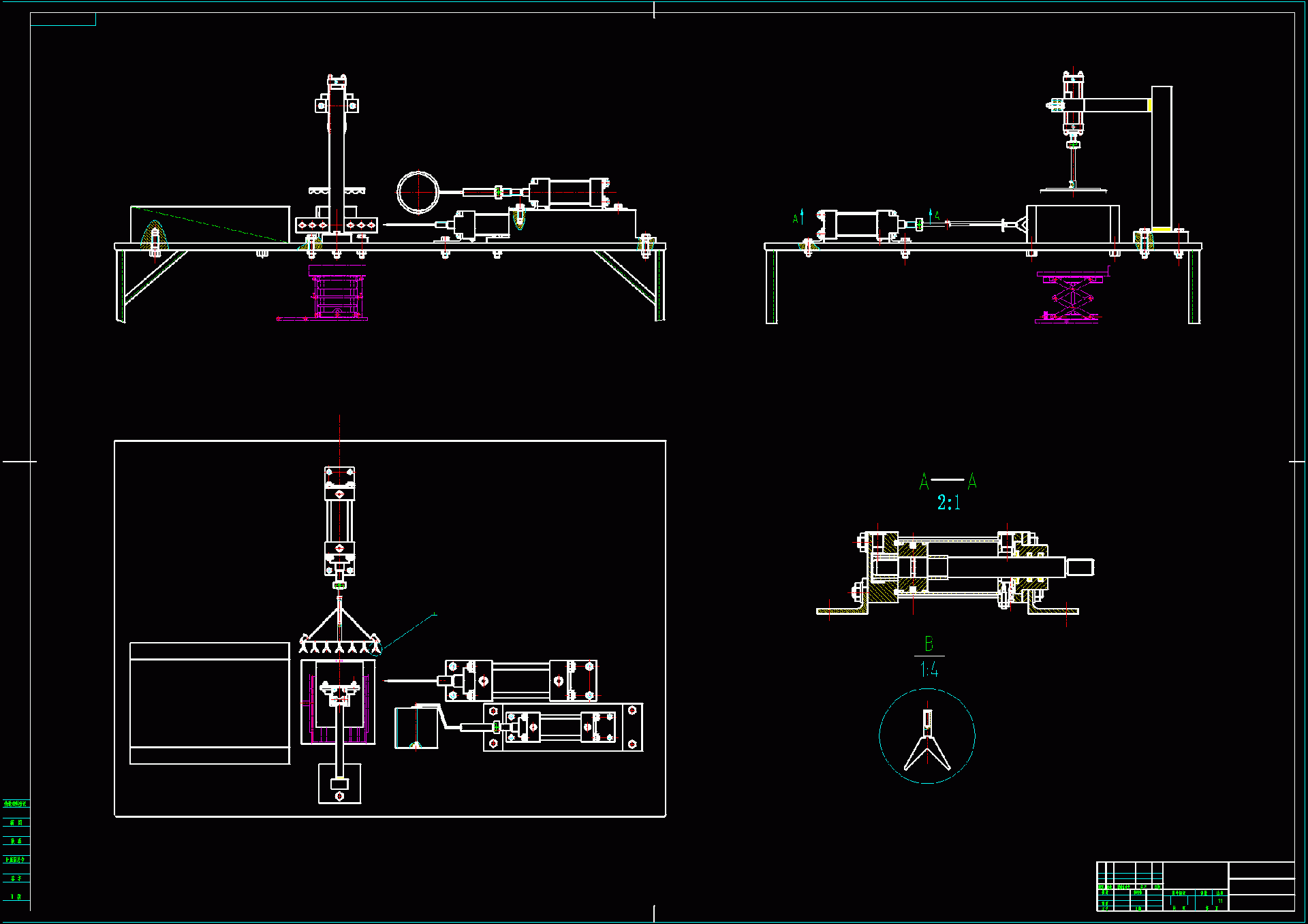Click the small rectangle at top-left frame corner
This screenshot has width=1308, height=924.
63,19
